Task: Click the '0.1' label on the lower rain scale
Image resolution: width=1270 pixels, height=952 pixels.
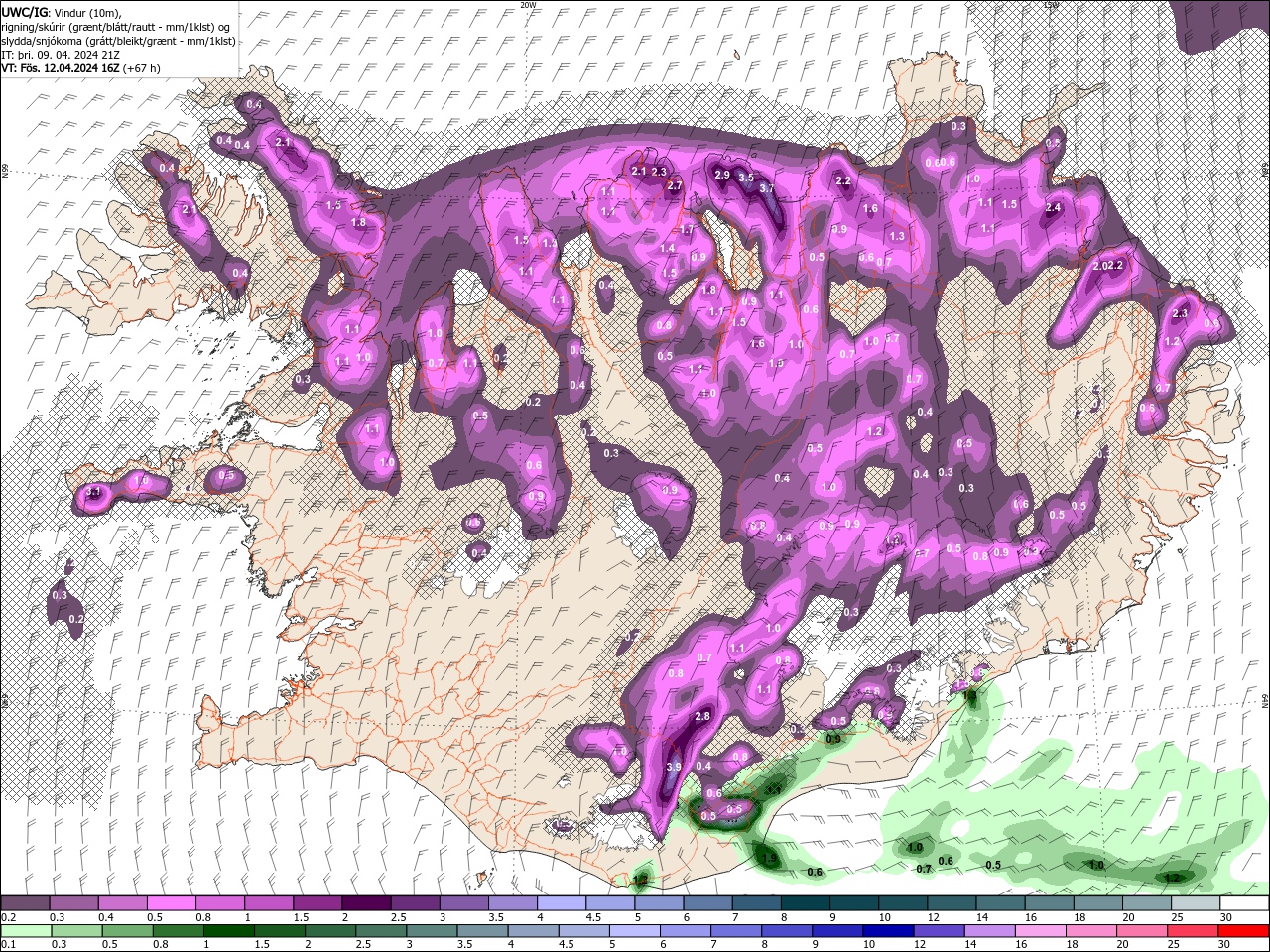Action: coord(9,945)
